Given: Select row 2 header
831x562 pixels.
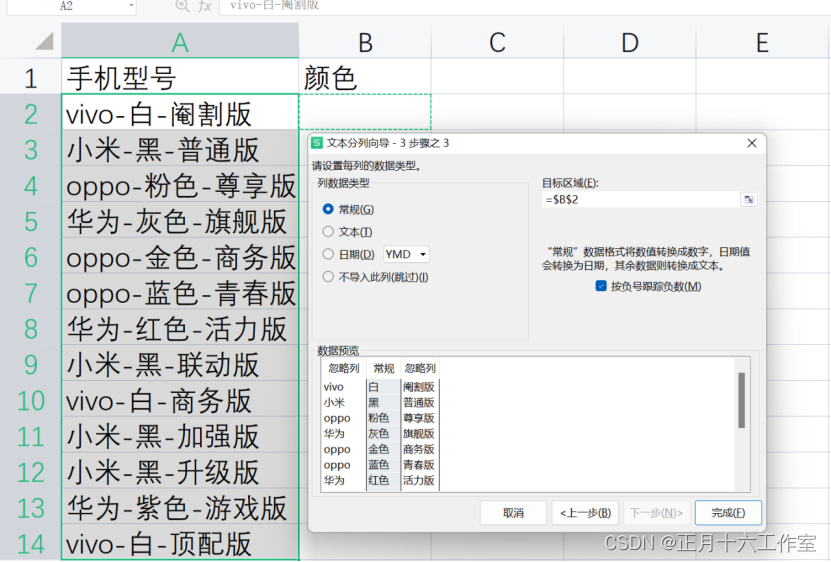Looking at the screenshot, I should 31,113.
